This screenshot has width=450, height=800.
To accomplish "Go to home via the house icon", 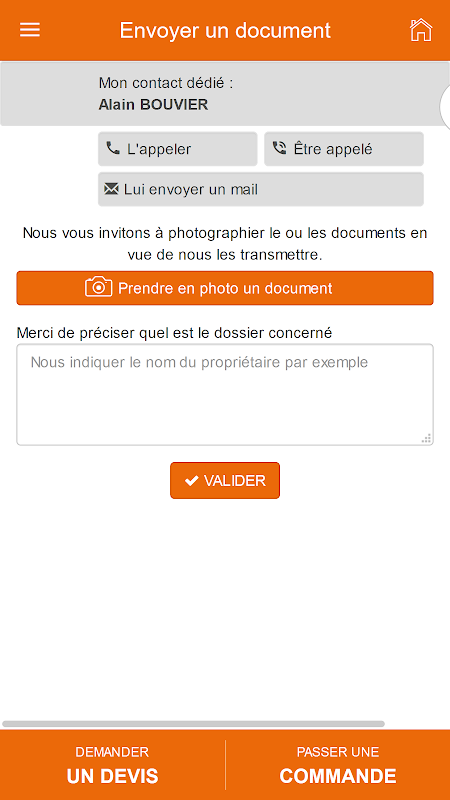I will (x=421, y=30).
